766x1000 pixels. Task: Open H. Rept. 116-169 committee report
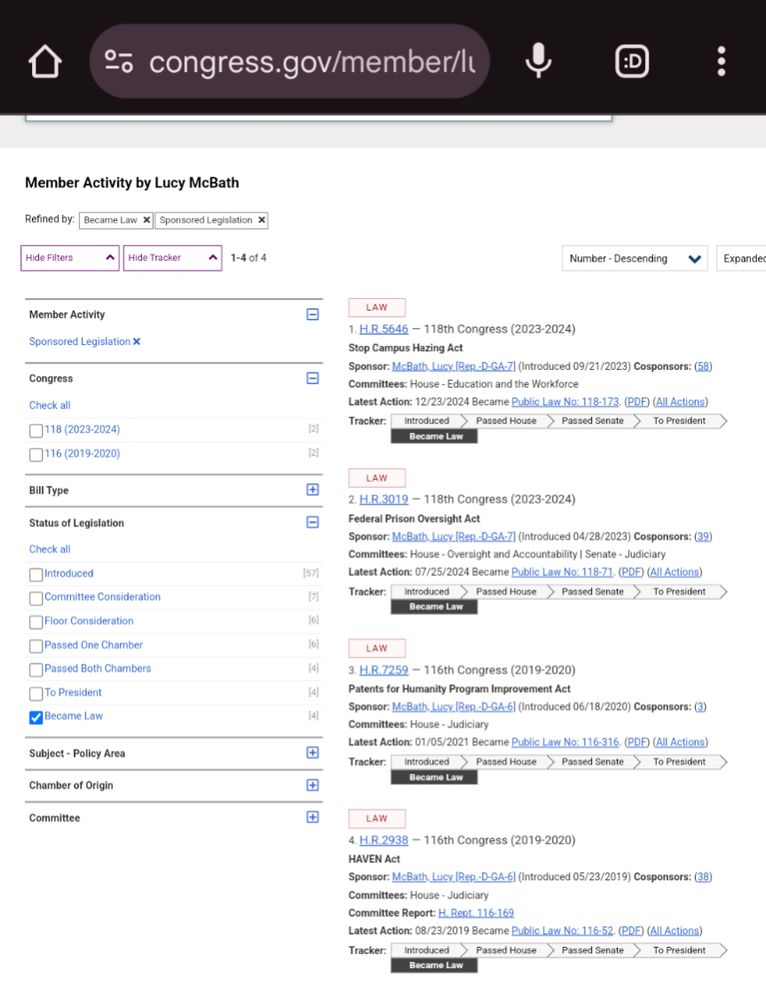(476, 913)
